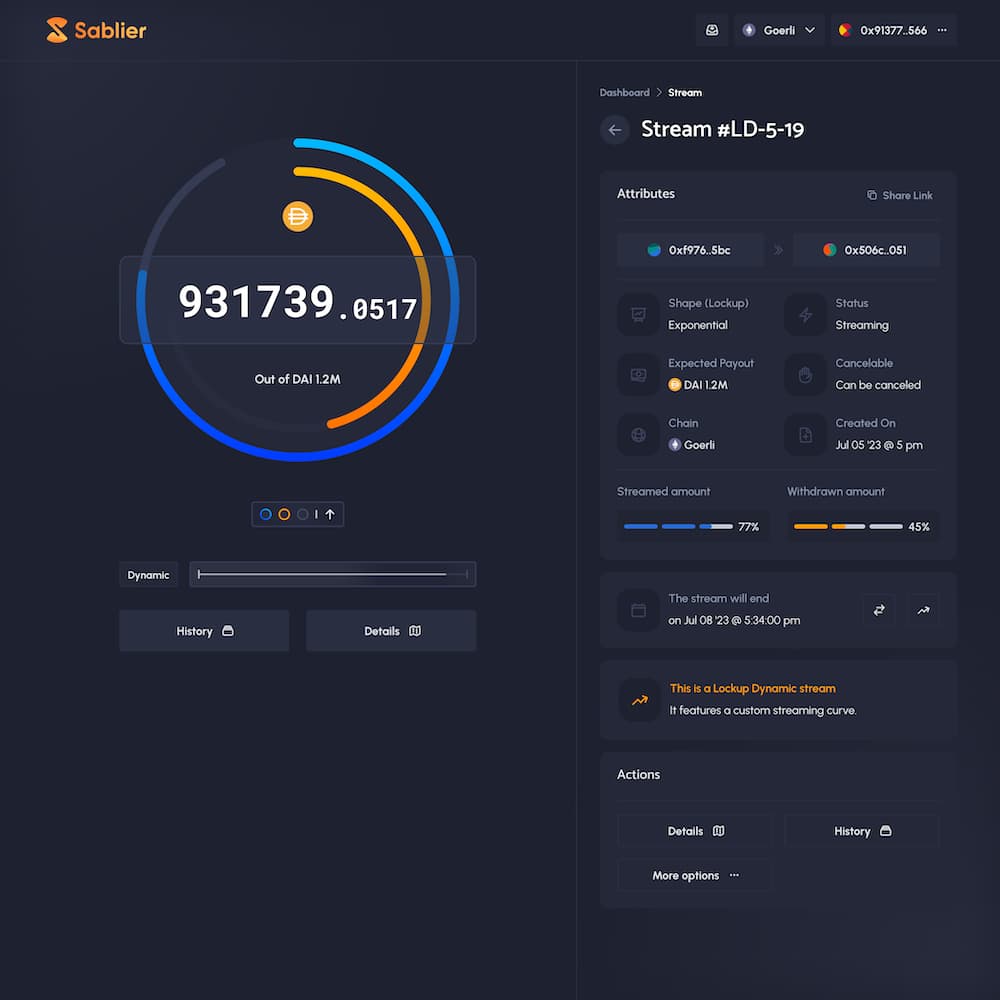1000x1000 pixels.
Task: Click the DAI token icon above the balance
Action: pyautogui.click(x=297, y=216)
